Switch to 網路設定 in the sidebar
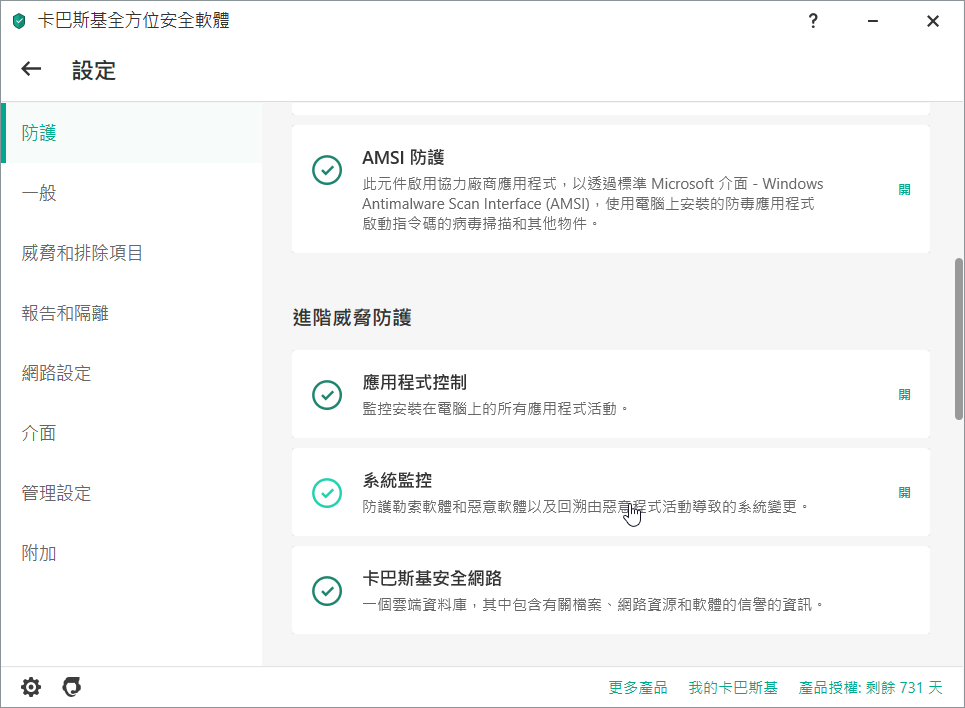Screen dimensions: 965x708 57,373
